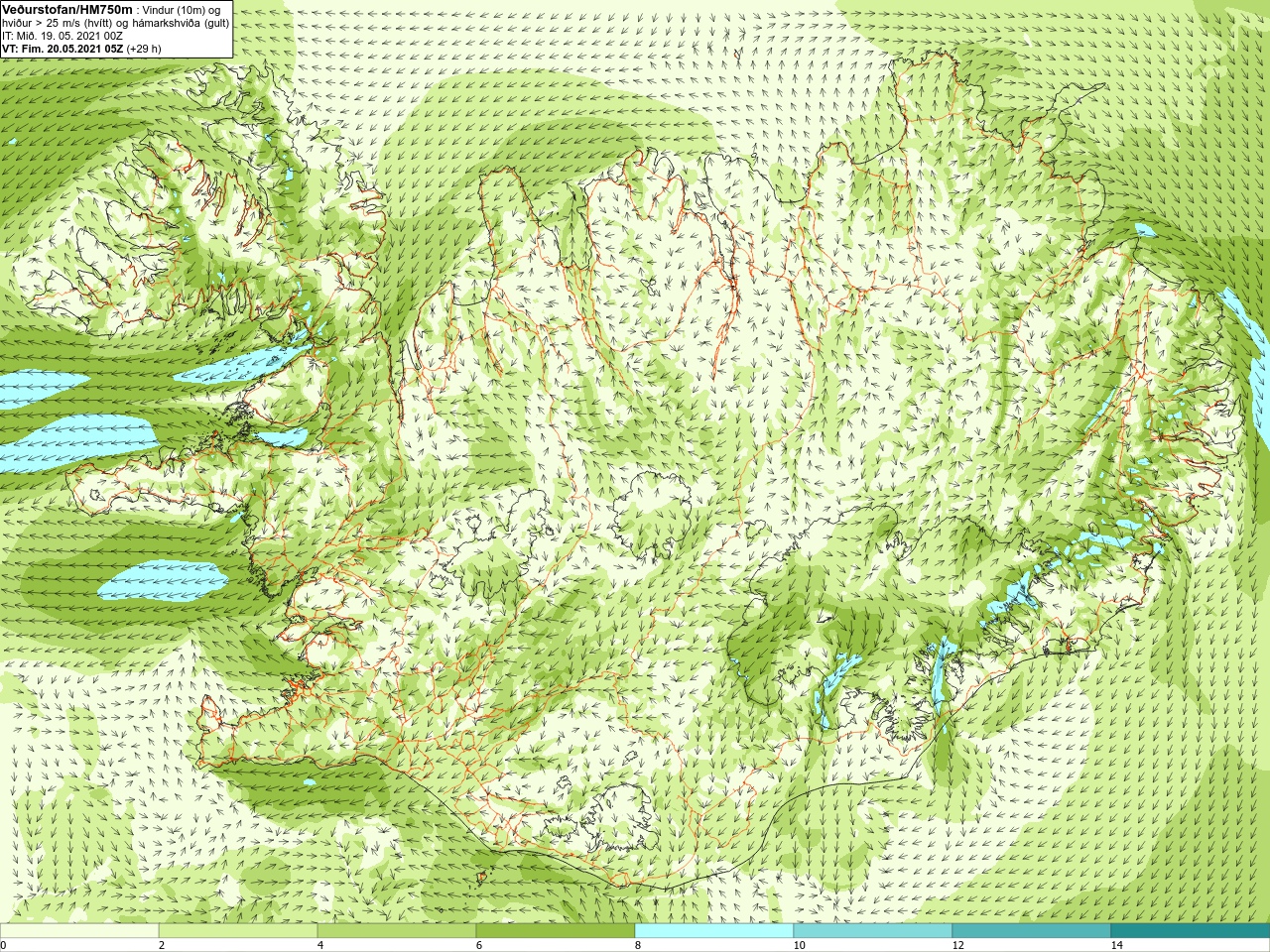The width and height of the screenshot is (1270, 952).
Task: Click the 12–14 m/s teal legend swatch
Action: pos(1032,931)
